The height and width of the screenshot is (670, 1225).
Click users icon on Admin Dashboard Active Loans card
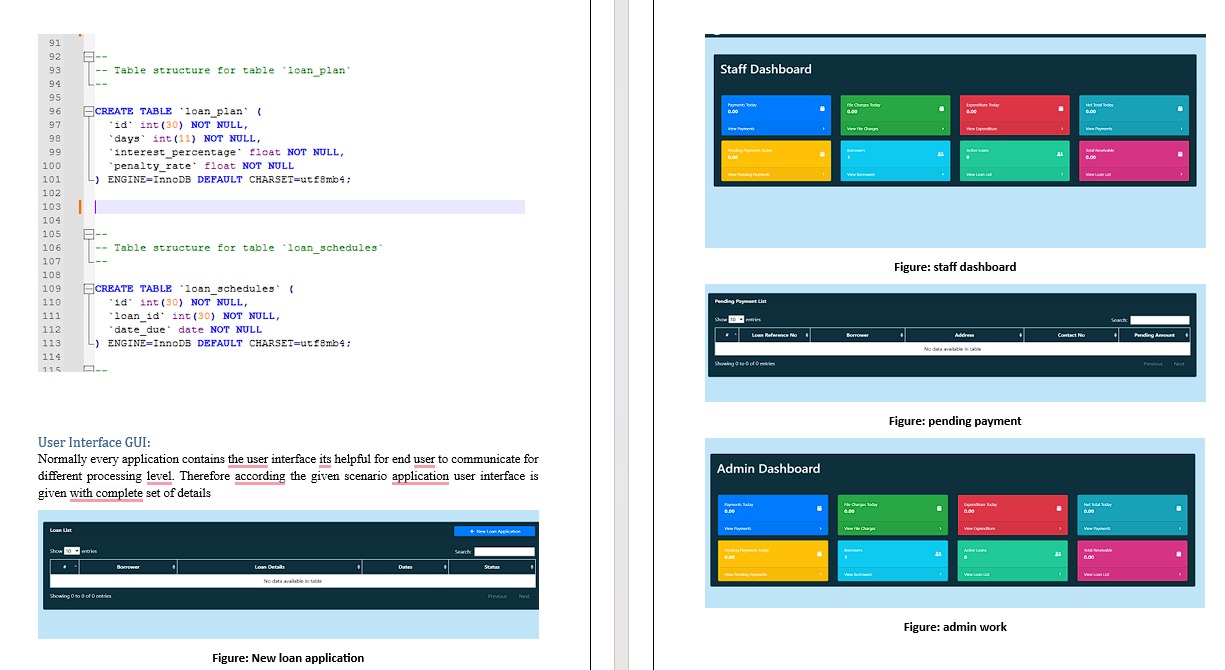(x=1058, y=554)
